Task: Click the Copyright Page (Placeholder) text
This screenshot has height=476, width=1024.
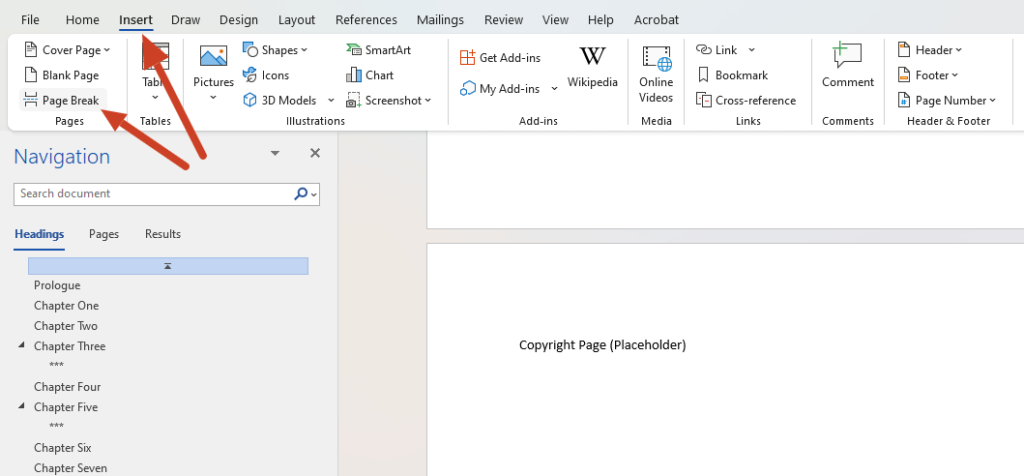Action: pyautogui.click(x=602, y=345)
